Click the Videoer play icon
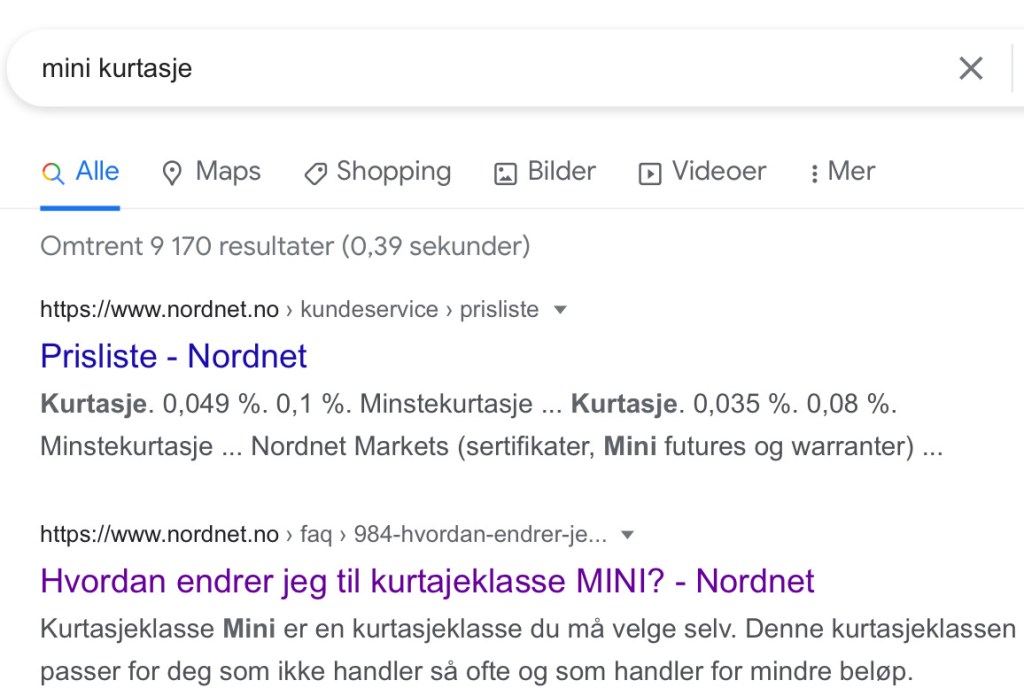 (x=650, y=173)
